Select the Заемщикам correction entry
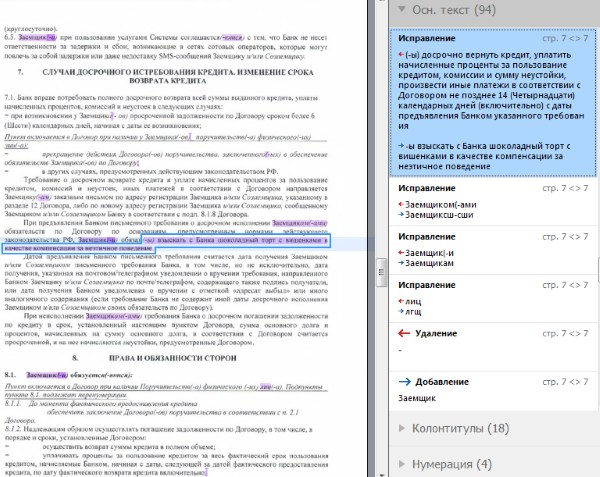600x477 pixels. coord(493,251)
